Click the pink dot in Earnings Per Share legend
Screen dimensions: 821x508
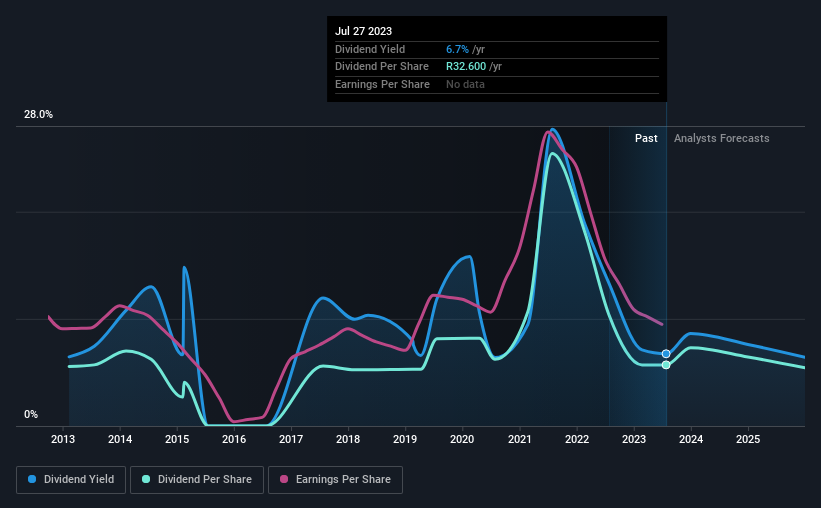284,479
